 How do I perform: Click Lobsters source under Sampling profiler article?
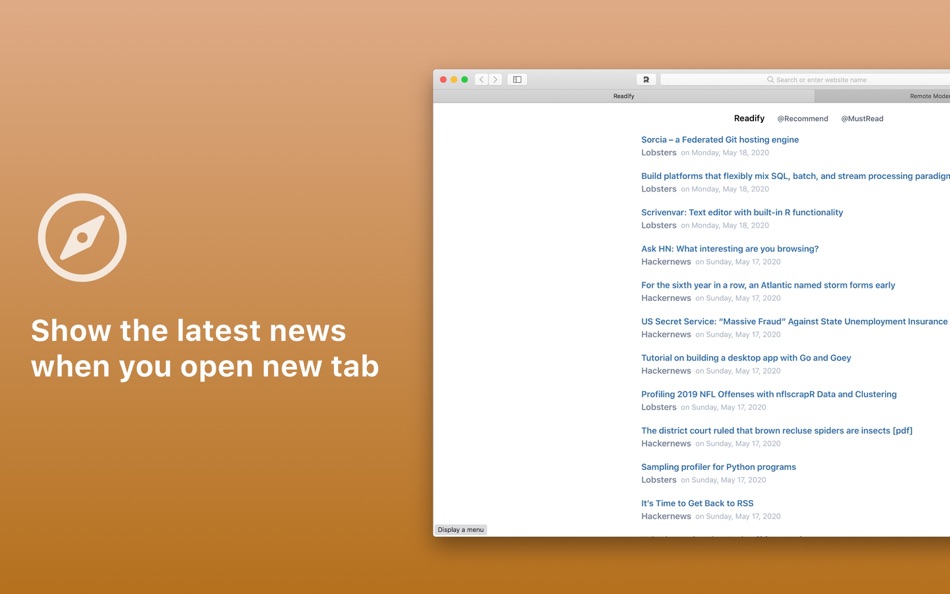659,480
